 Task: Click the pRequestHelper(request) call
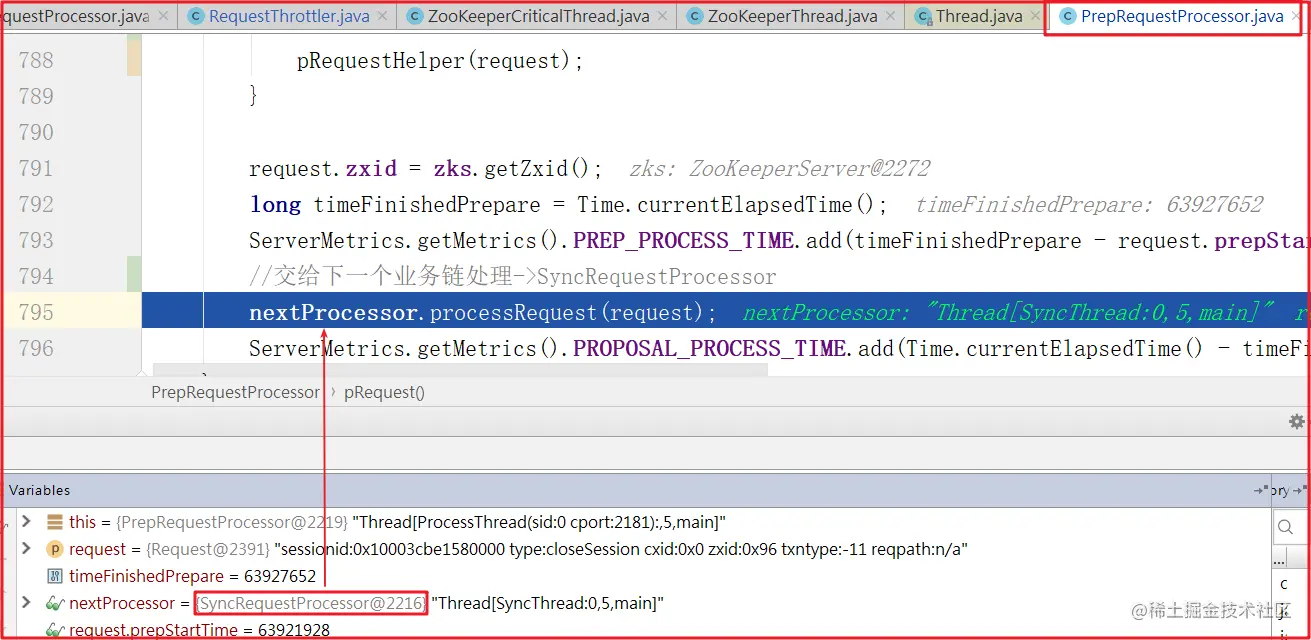(x=440, y=61)
